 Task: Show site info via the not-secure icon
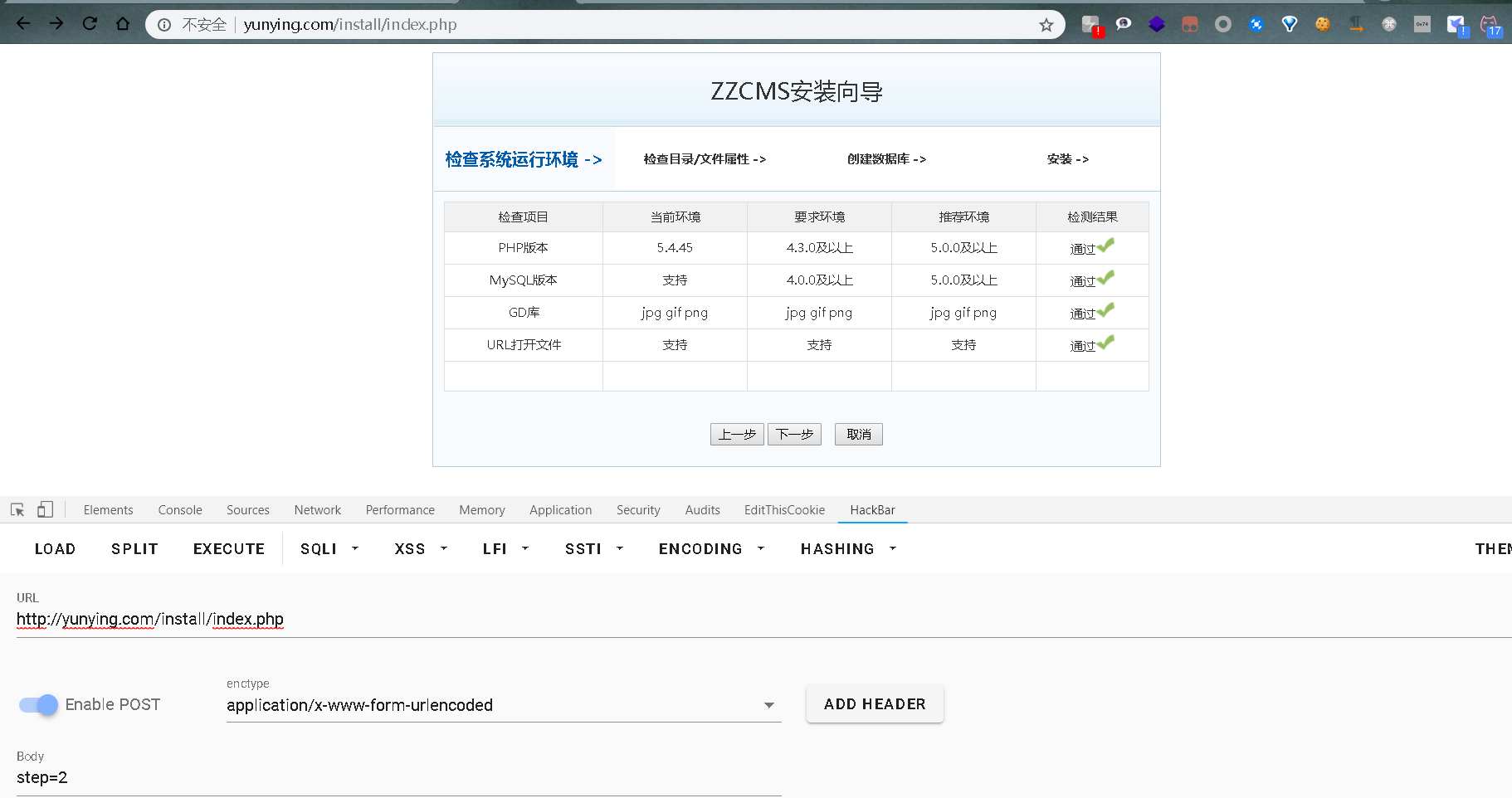click(x=164, y=25)
